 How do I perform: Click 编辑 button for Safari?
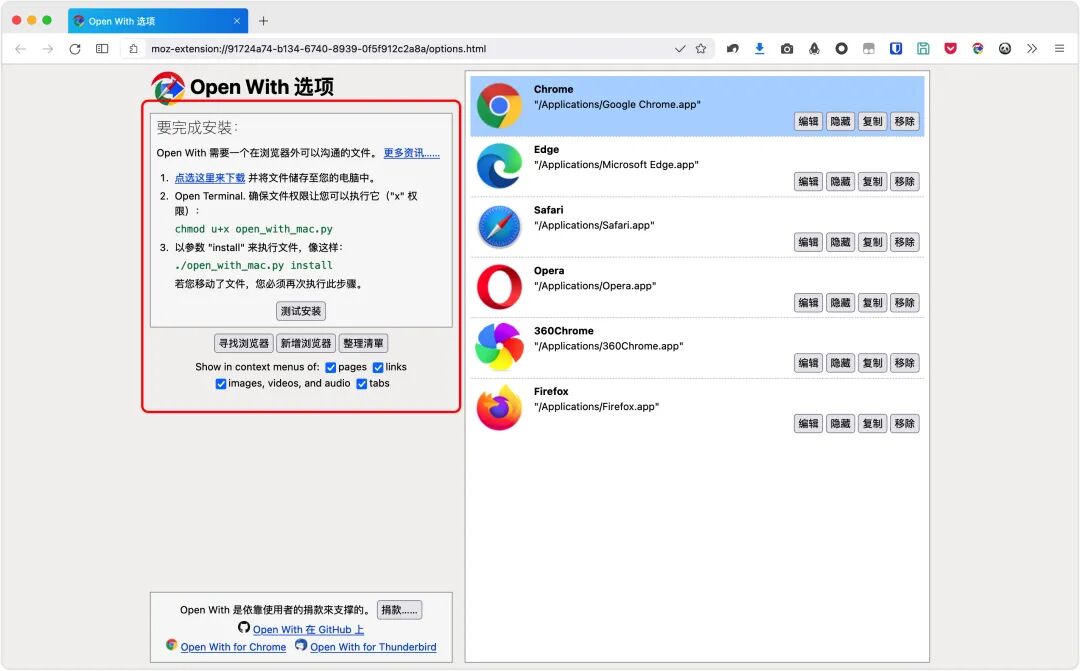(808, 242)
